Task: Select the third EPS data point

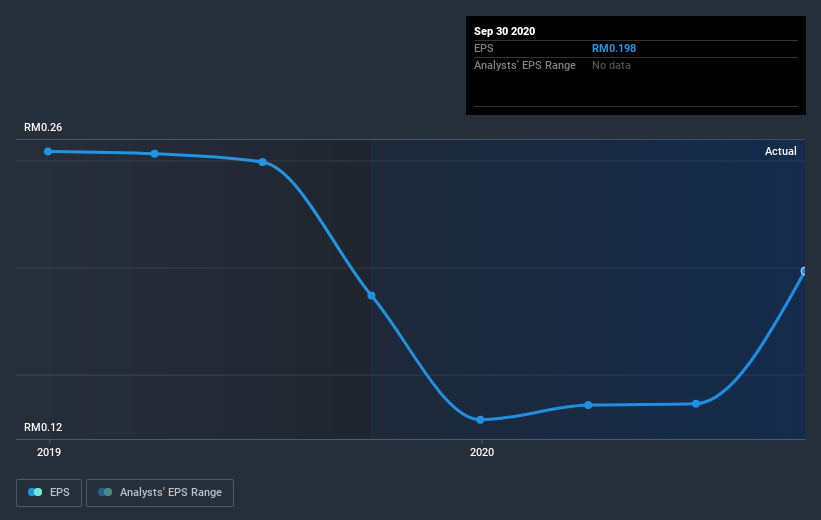Action: (x=262, y=162)
